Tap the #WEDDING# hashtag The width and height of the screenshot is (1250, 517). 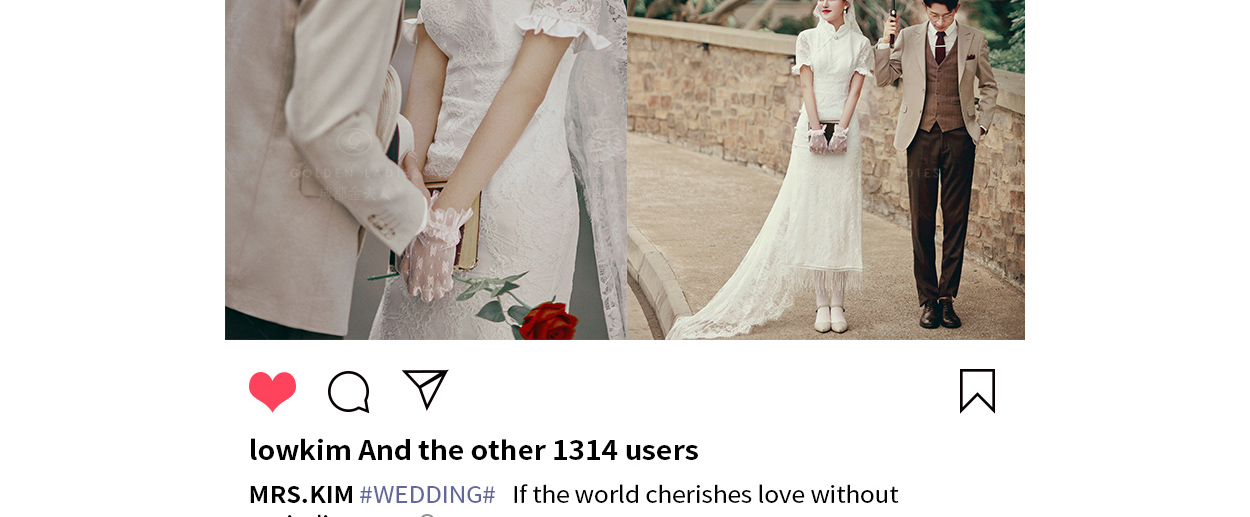point(427,494)
